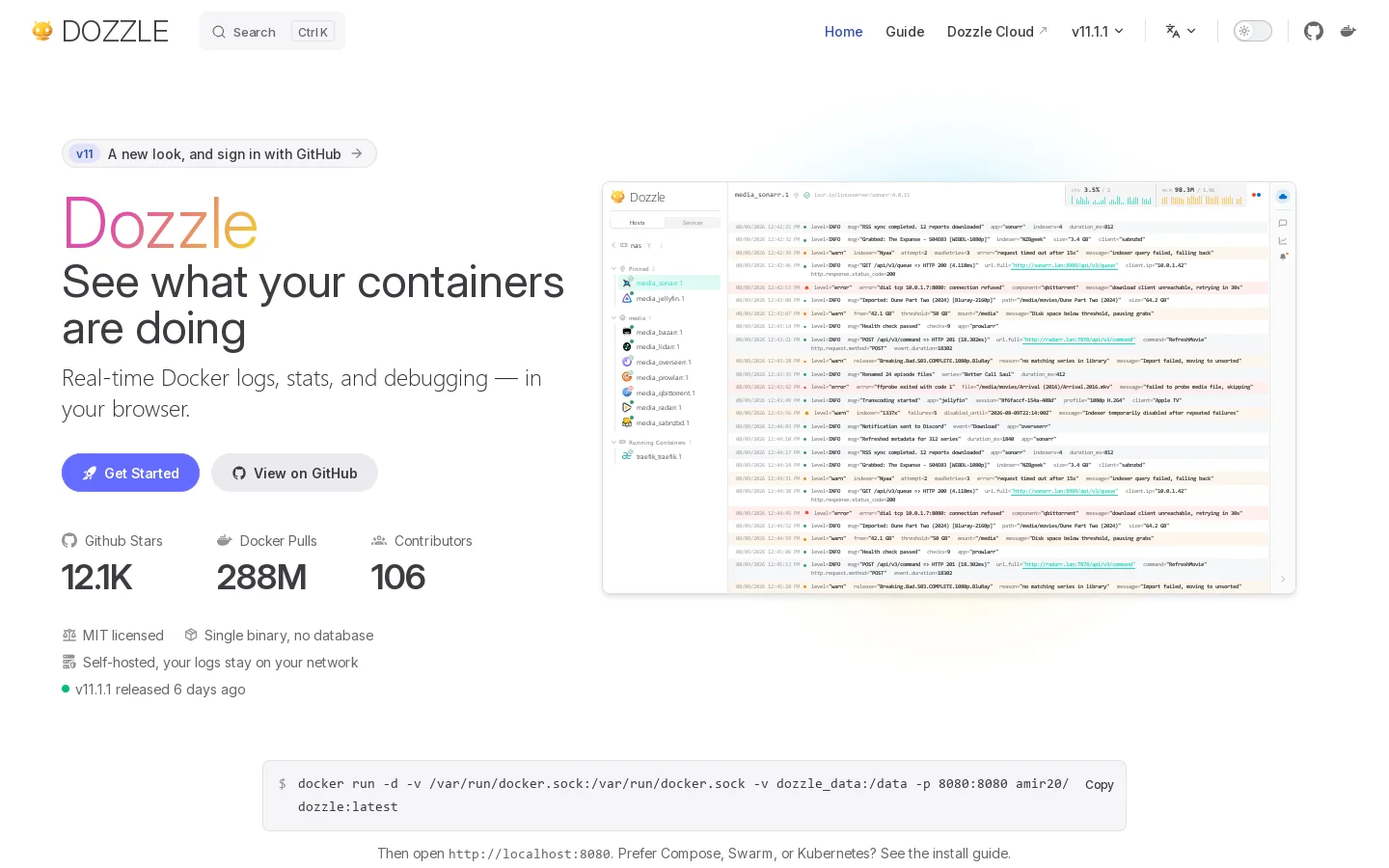This screenshot has height=868, width=1389.
Task: Click the http://localhost:8080 text
Action: pos(530,854)
